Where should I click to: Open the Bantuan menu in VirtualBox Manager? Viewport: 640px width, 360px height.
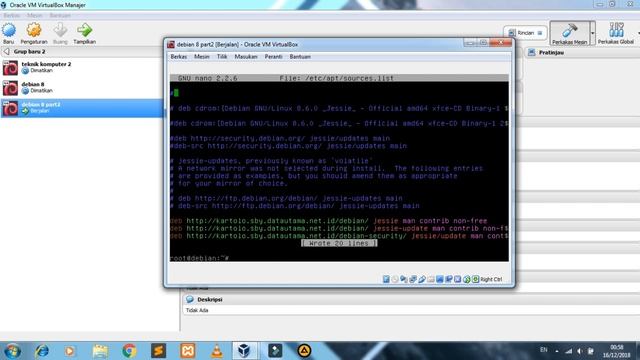click(60, 15)
